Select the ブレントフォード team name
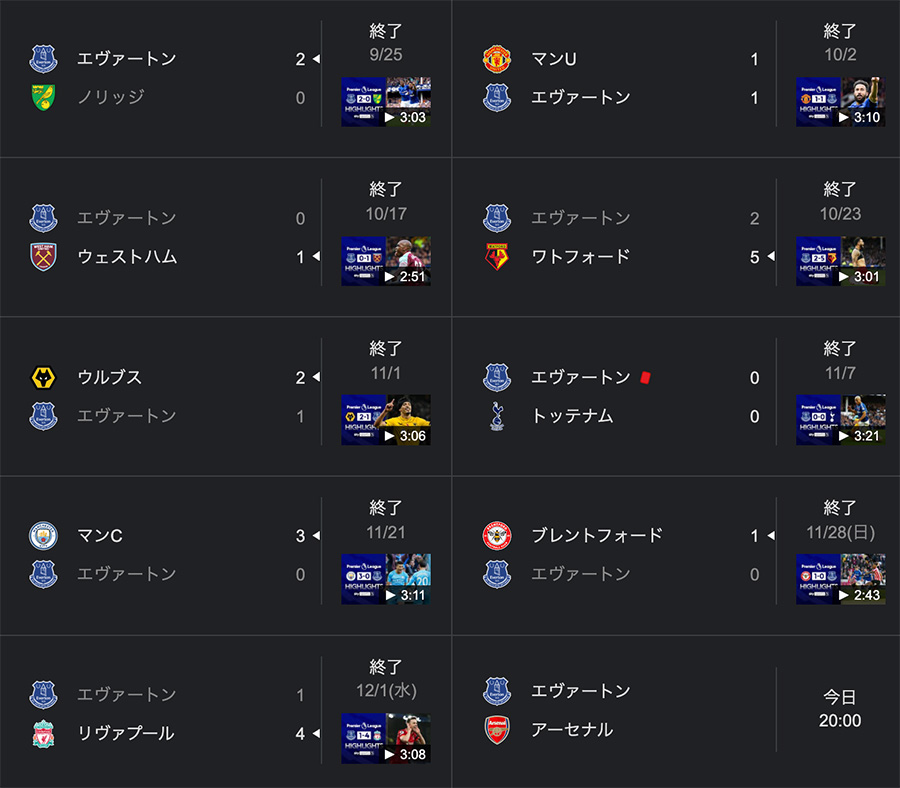The image size is (900, 788). pos(597,536)
